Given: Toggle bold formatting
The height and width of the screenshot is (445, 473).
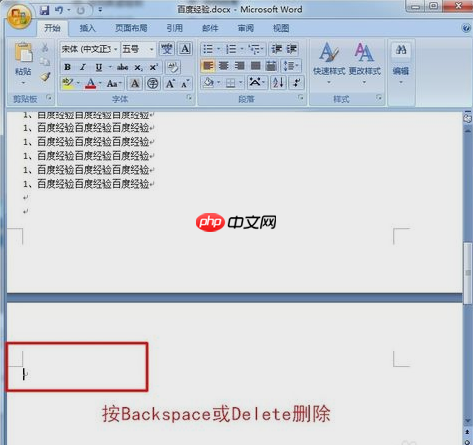Looking at the screenshot, I should point(67,67).
